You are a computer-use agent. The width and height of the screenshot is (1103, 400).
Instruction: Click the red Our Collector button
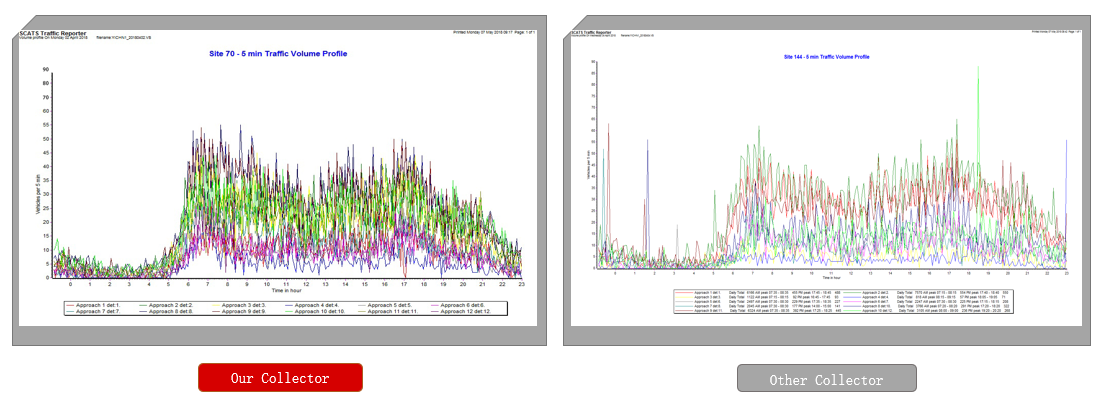280,378
